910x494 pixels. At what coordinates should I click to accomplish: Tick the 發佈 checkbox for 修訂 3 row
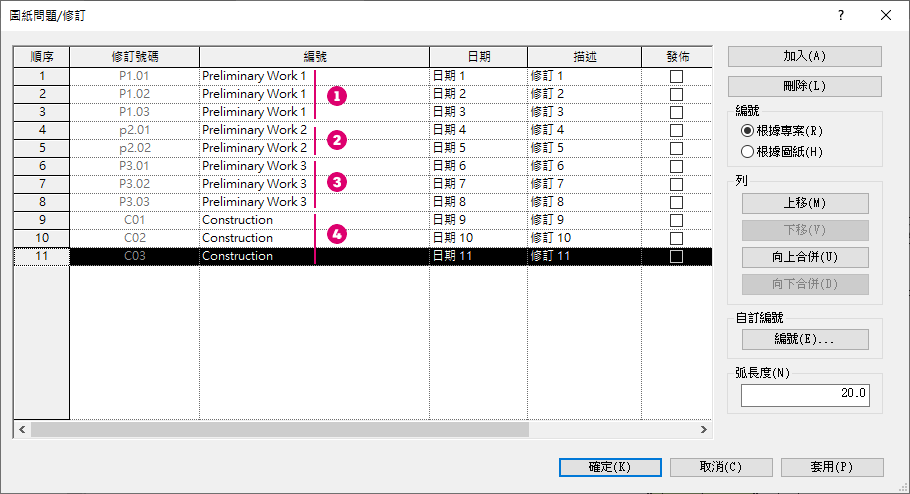(x=676, y=112)
